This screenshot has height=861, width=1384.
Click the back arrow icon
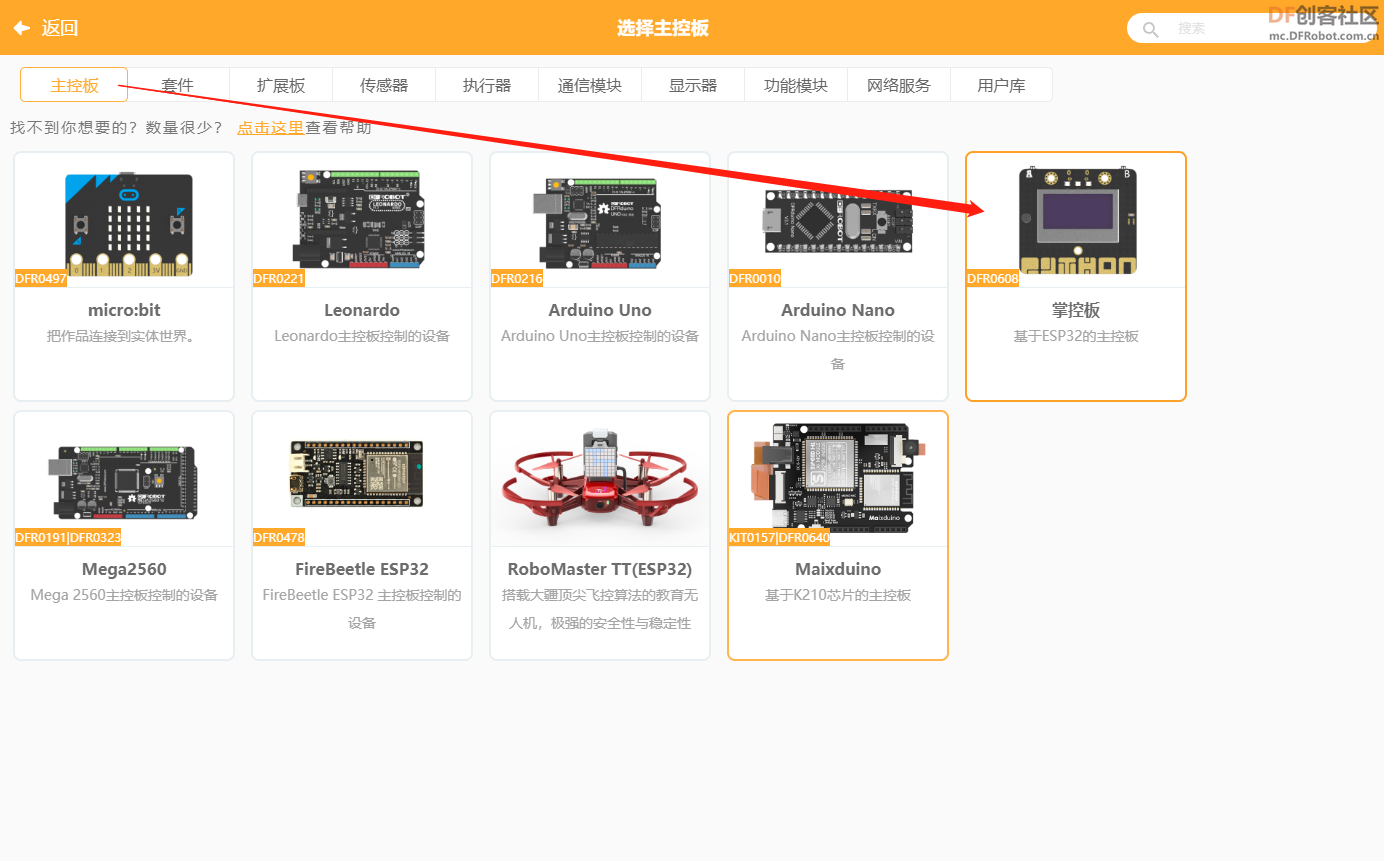[21, 28]
